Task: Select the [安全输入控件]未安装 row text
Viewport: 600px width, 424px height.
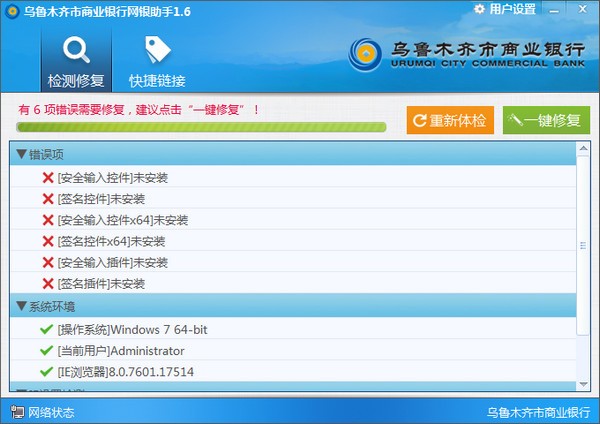Action: point(112,178)
